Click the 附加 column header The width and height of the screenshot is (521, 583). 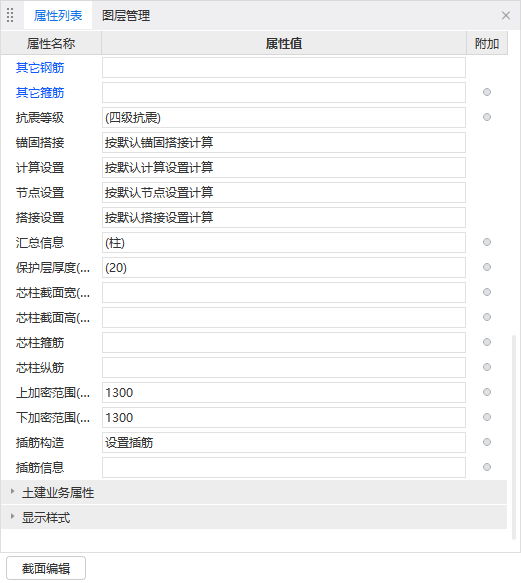[487, 44]
